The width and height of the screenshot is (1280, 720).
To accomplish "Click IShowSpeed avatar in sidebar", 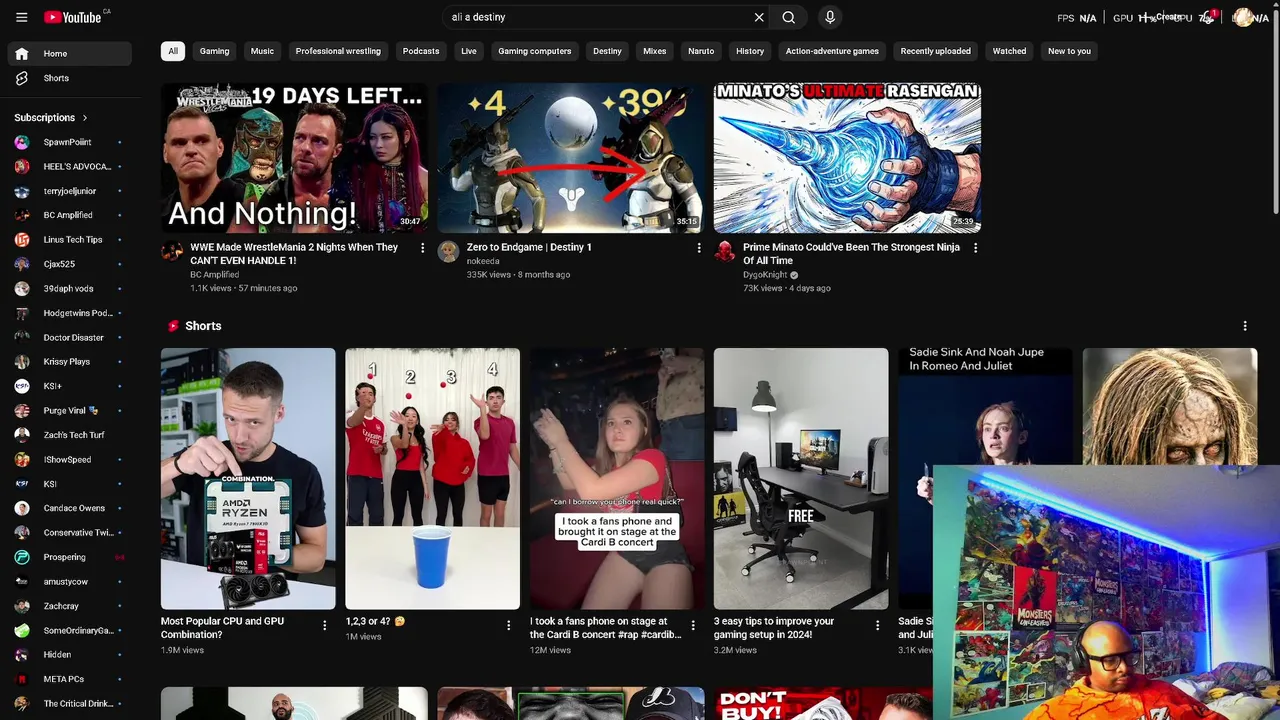I will click(x=22, y=459).
